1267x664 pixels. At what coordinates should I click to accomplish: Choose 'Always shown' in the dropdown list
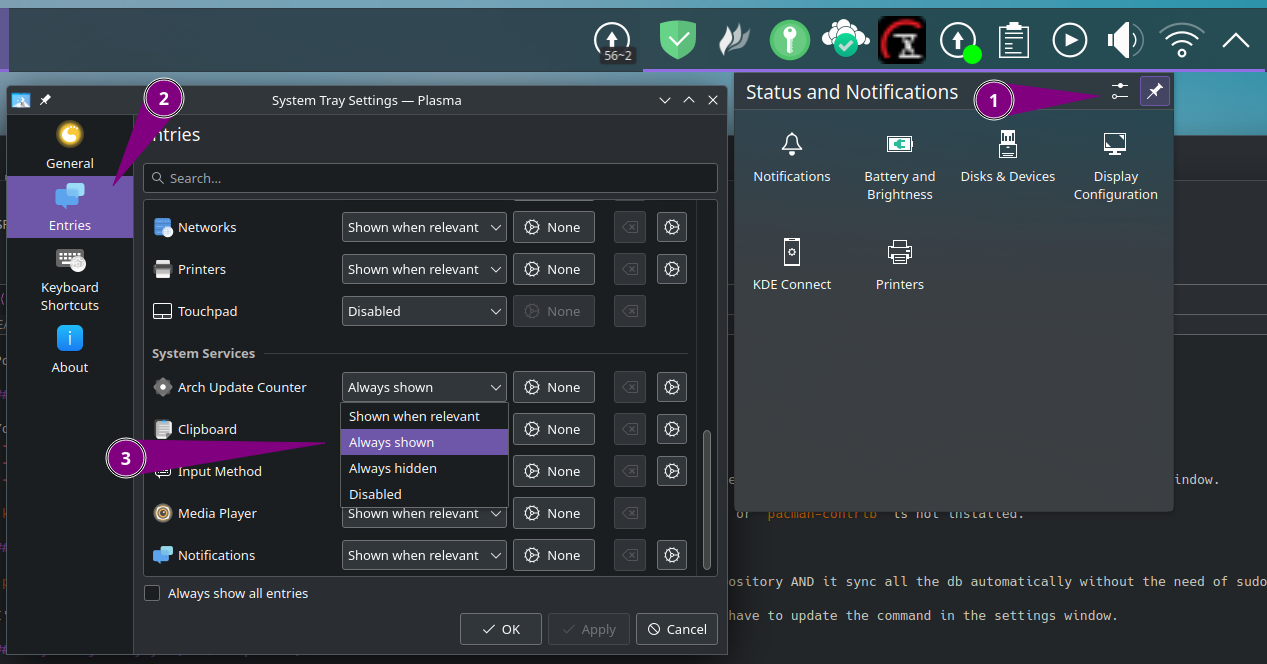(x=424, y=442)
